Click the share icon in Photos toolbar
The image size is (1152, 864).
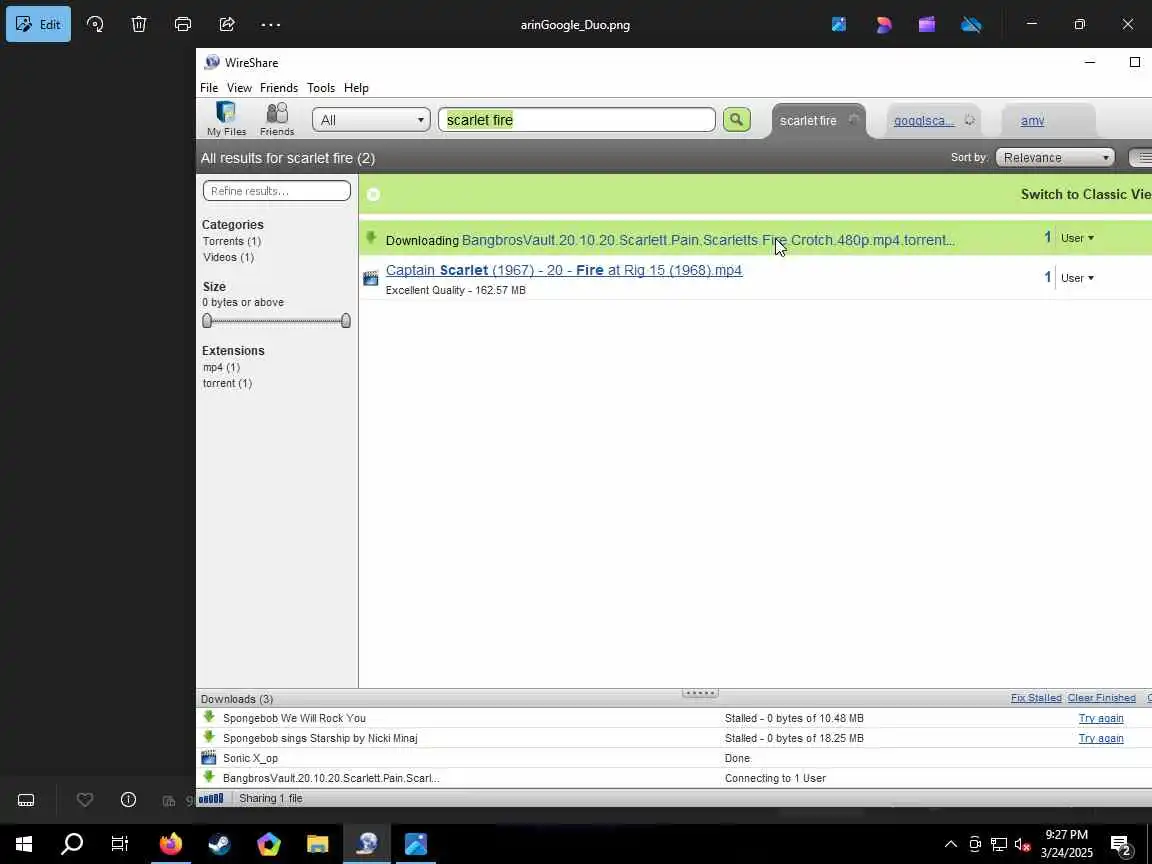[227, 24]
